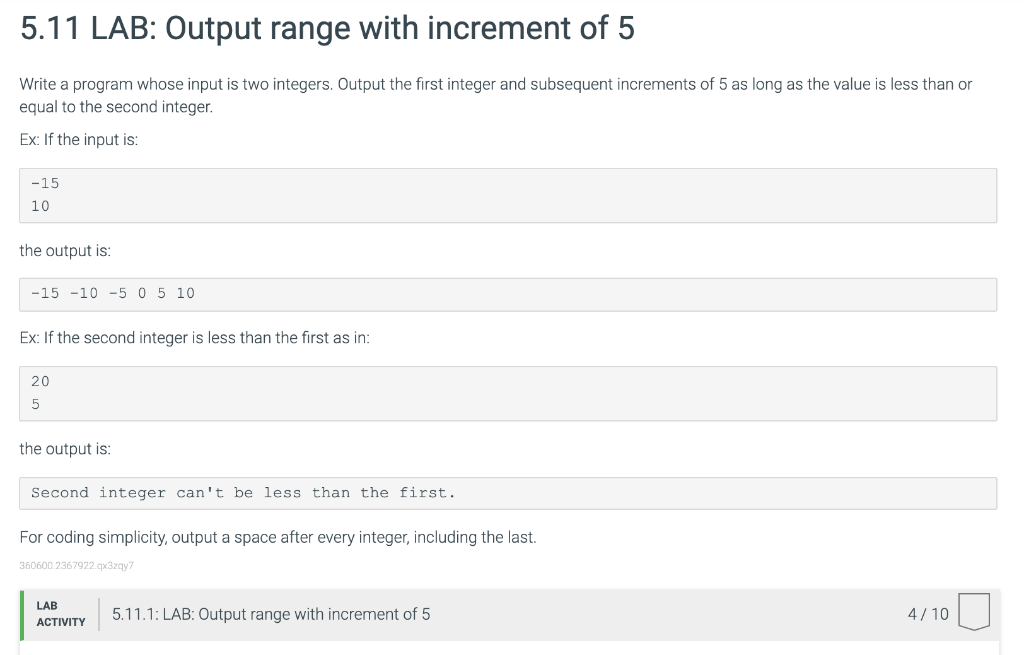This screenshot has width=1024, height=655.
Task: Click the green bar beside LAB ACTIVITY
Action: click(22, 614)
